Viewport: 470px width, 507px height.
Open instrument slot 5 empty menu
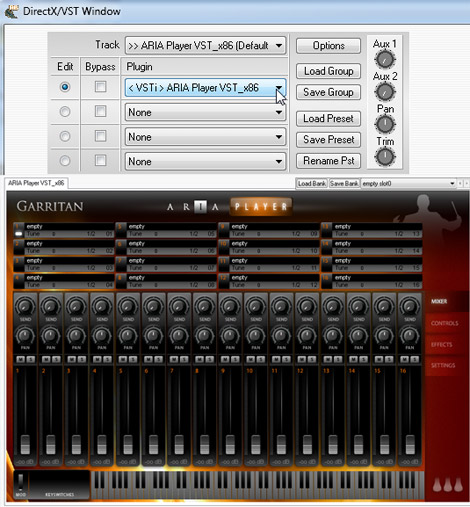point(171,226)
